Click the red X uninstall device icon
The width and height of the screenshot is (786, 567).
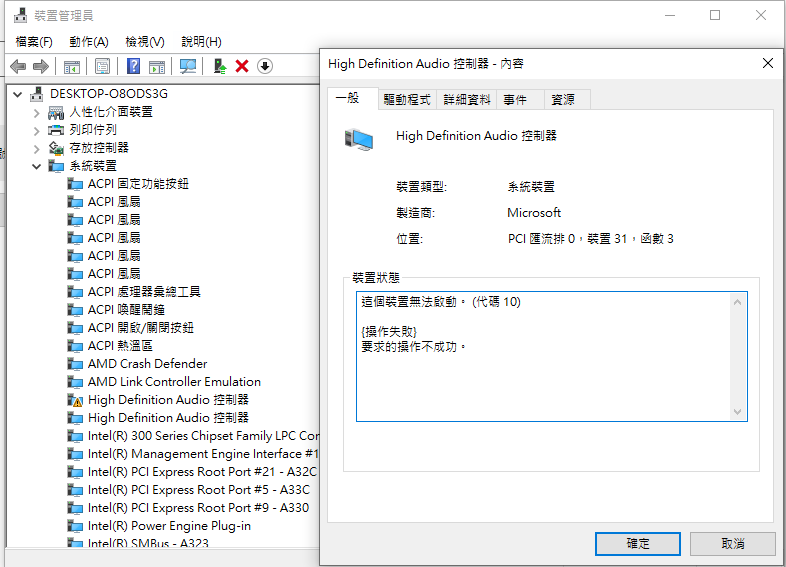click(x=242, y=66)
